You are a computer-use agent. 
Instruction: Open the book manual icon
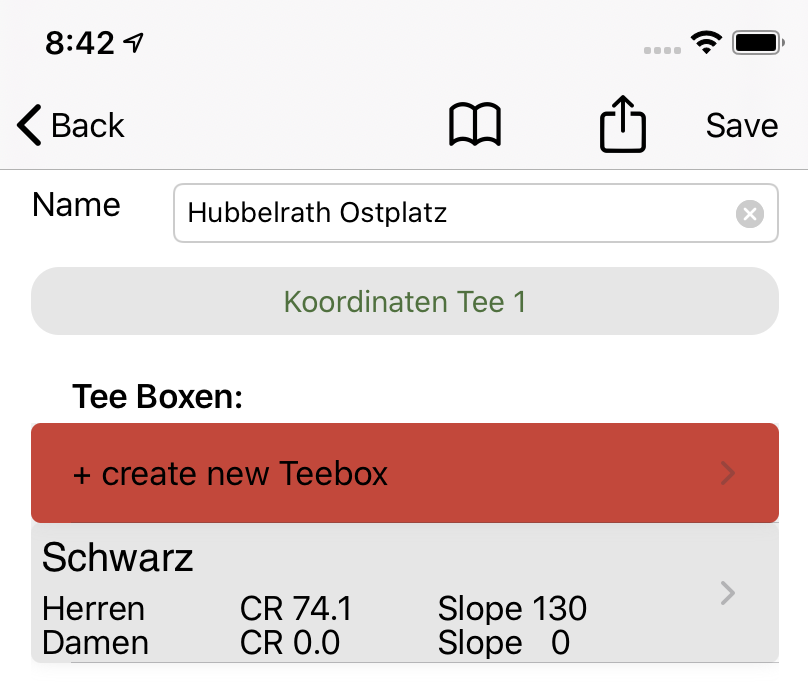(x=475, y=127)
